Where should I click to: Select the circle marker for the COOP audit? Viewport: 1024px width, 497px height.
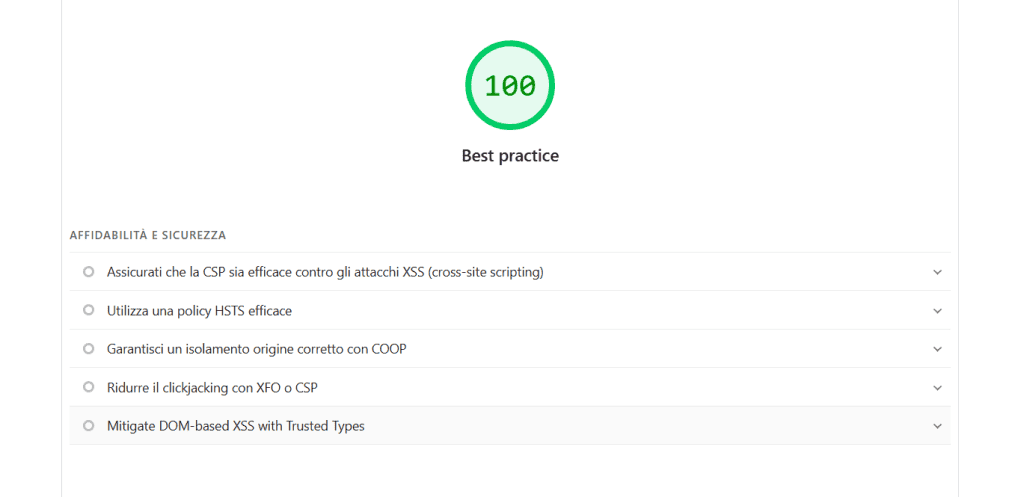pos(89,349)
